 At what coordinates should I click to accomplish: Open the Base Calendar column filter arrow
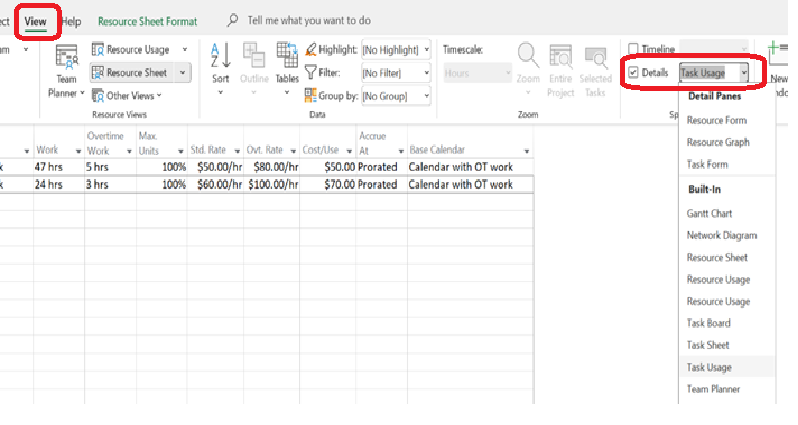[527, 151]
